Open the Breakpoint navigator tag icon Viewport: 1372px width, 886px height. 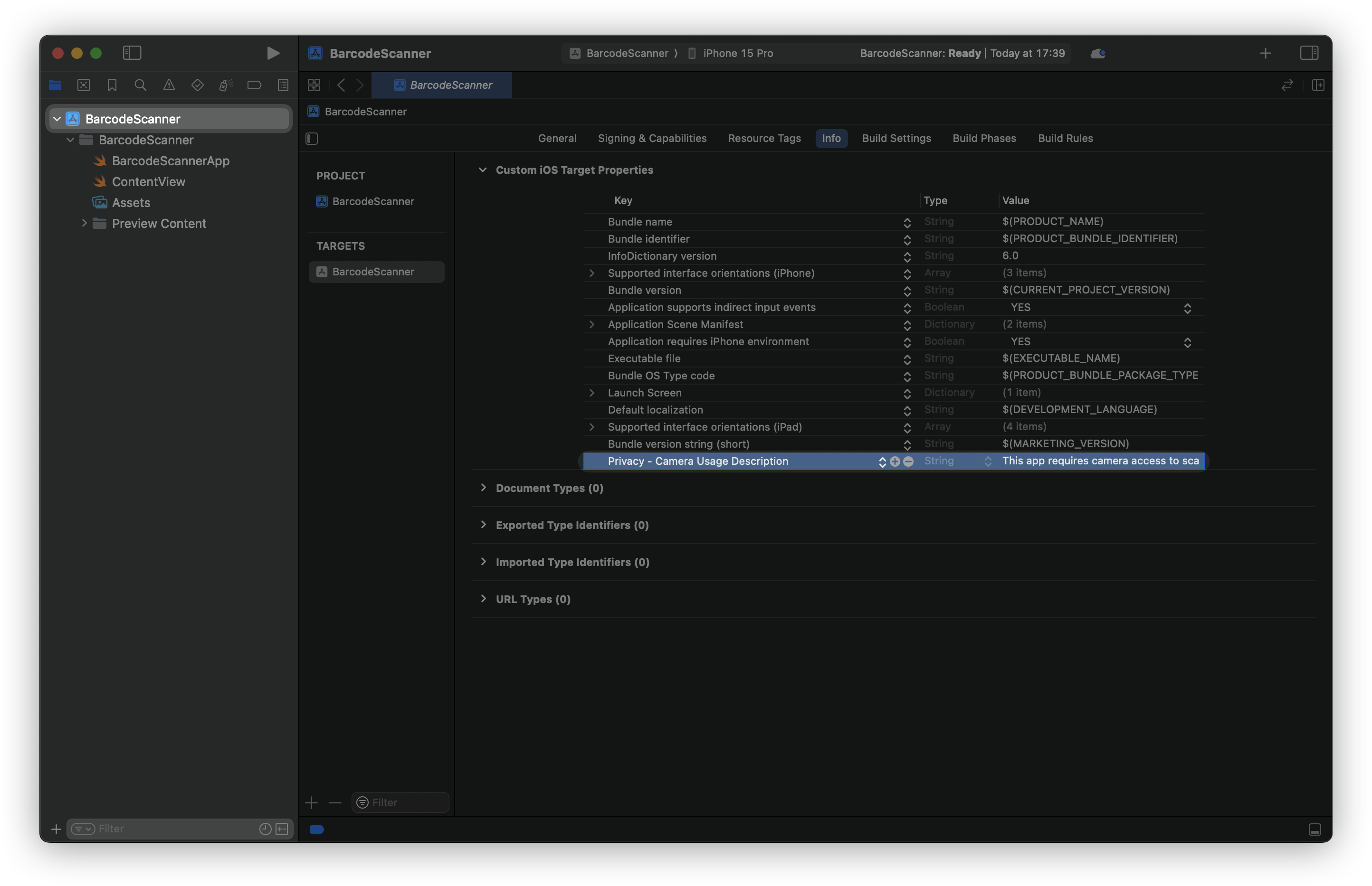(x=254, y=85)
